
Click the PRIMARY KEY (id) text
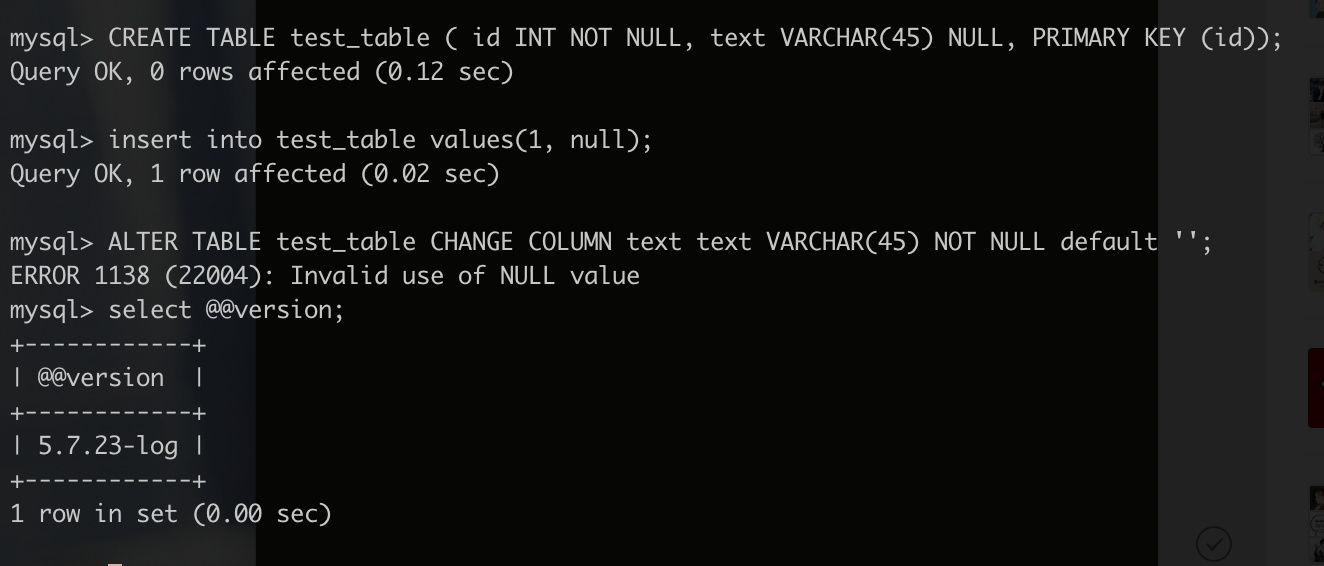click(x=1148, y=38)
